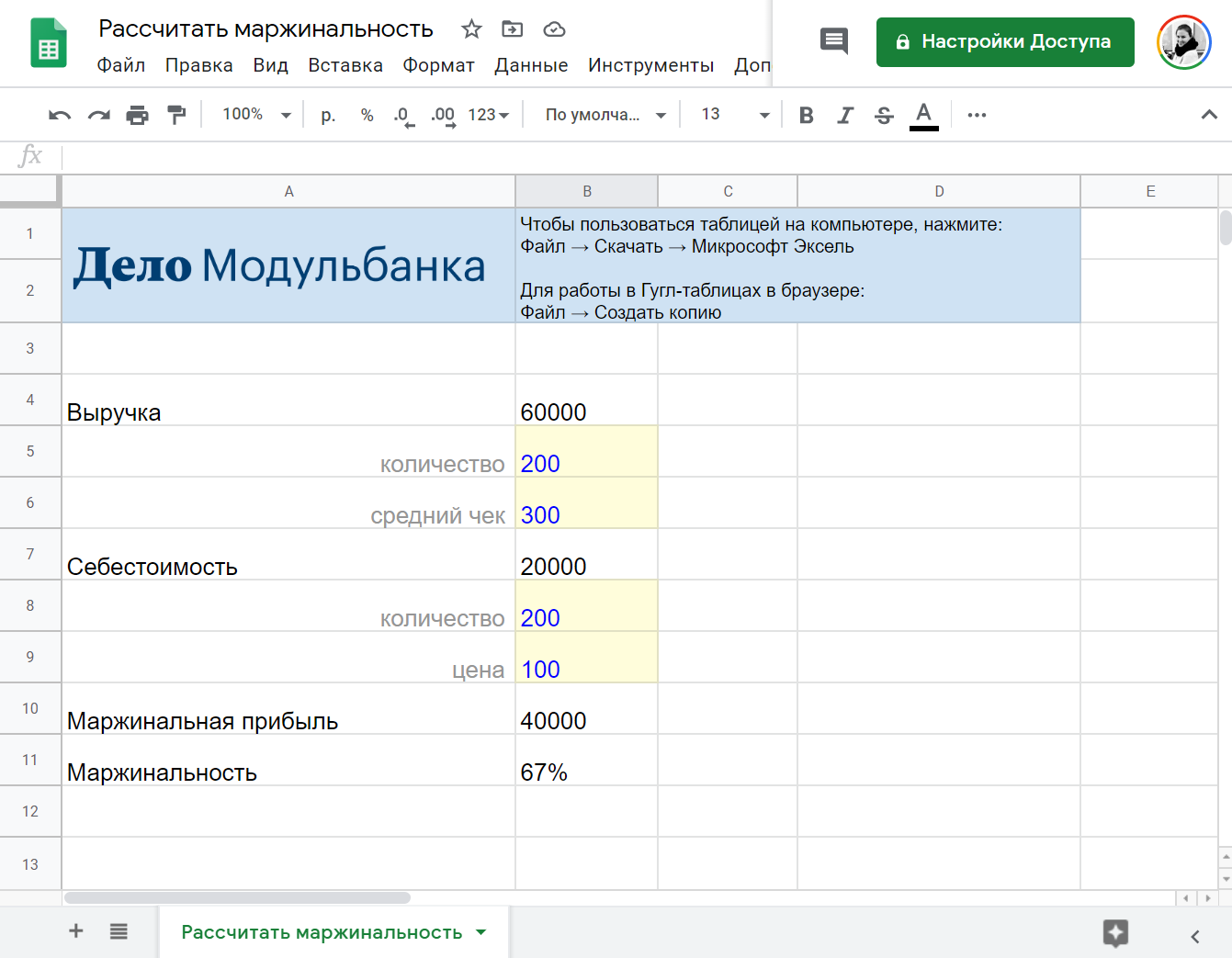Click the print icon
1232x958 pixels.
(137, 115)
